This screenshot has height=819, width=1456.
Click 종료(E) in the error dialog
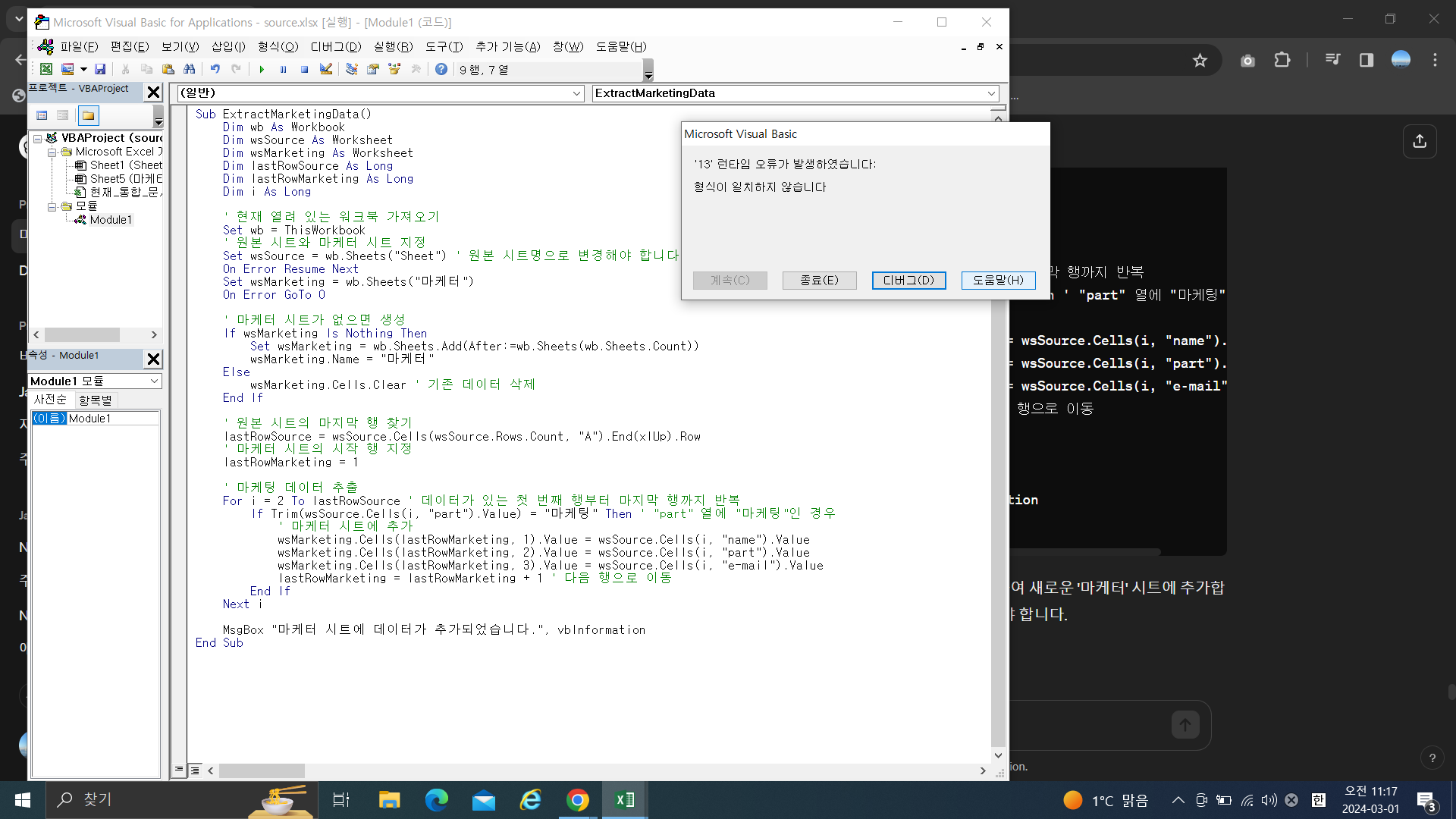820,281
